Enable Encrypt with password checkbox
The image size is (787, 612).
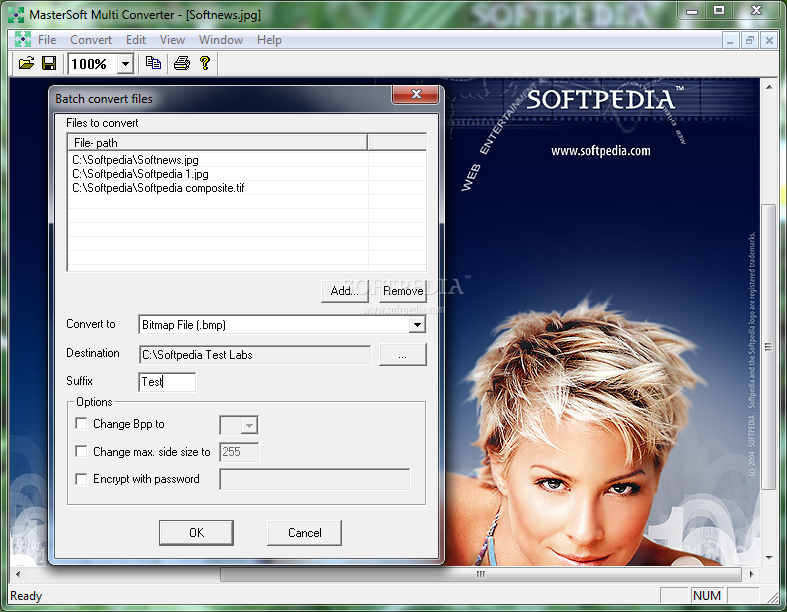tap(81, 479)
